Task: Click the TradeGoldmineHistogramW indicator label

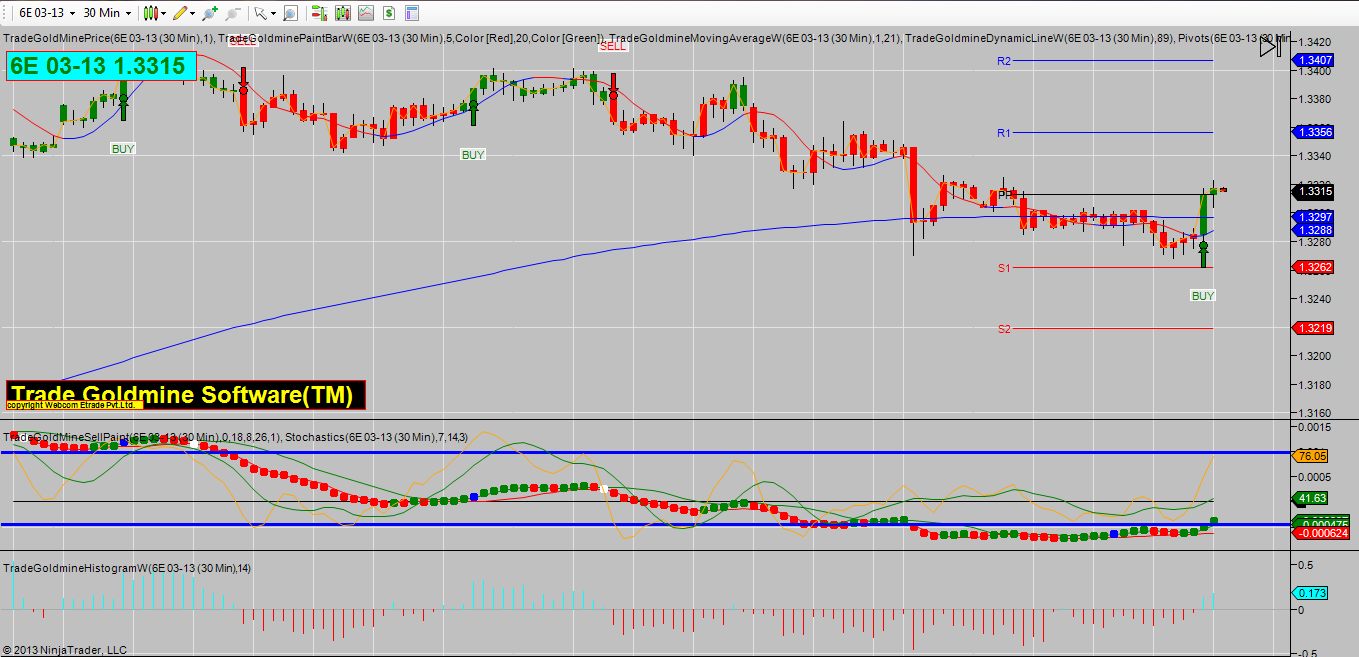Action: 128,568
